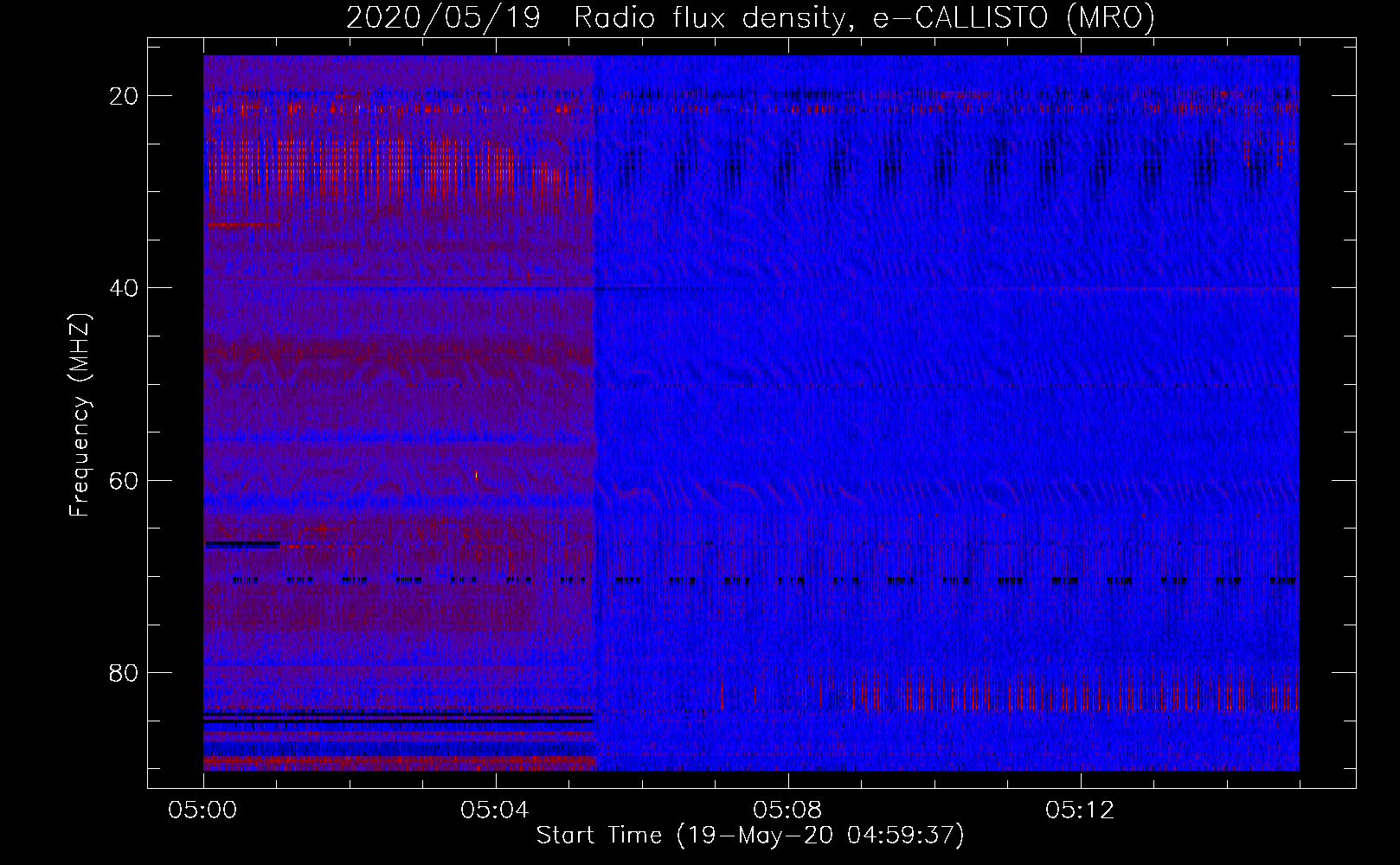Click the "Frequency (MHZ)" y-axis label

click(80, 415)
